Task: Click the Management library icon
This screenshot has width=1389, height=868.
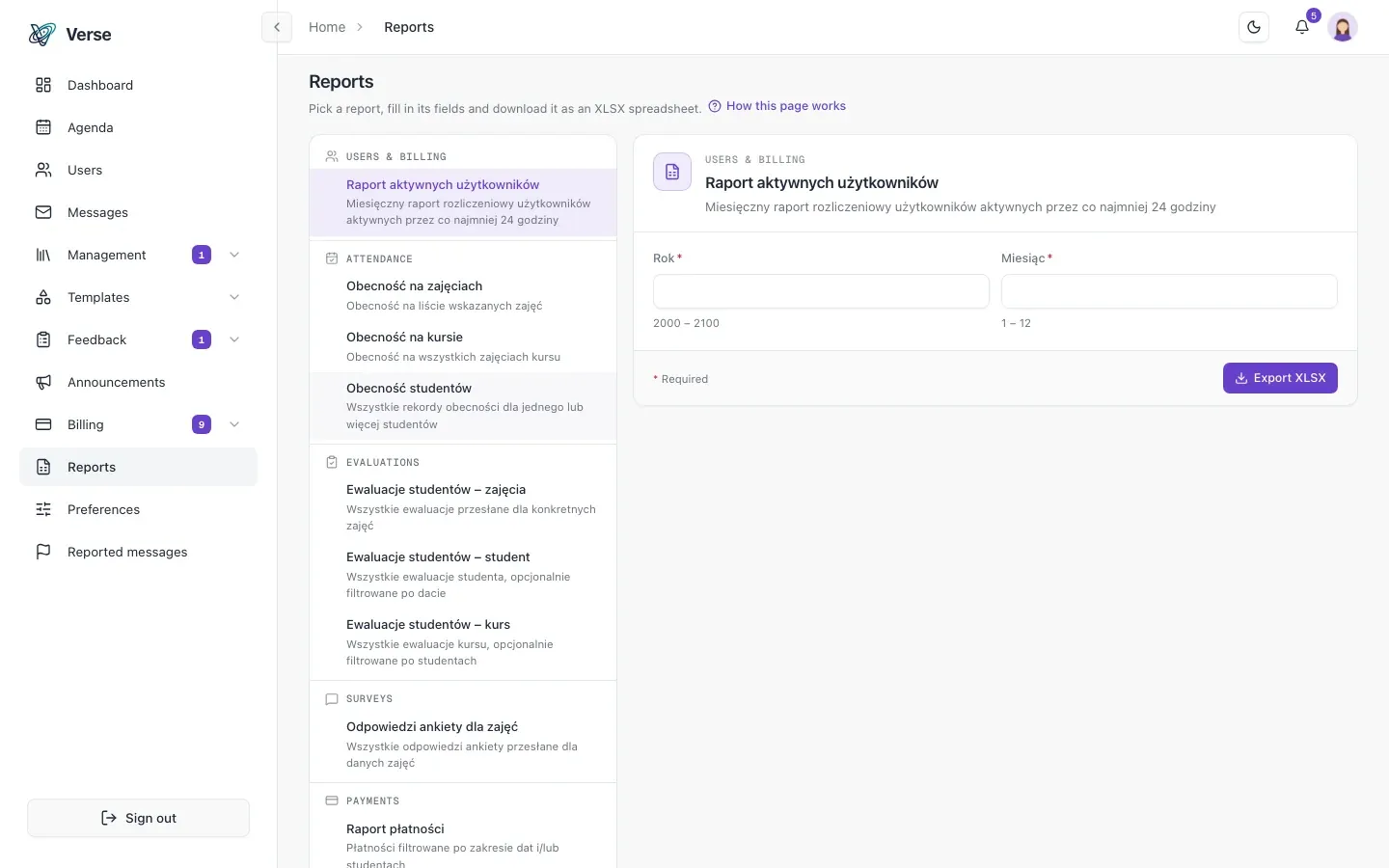Action: click(43, 255)
